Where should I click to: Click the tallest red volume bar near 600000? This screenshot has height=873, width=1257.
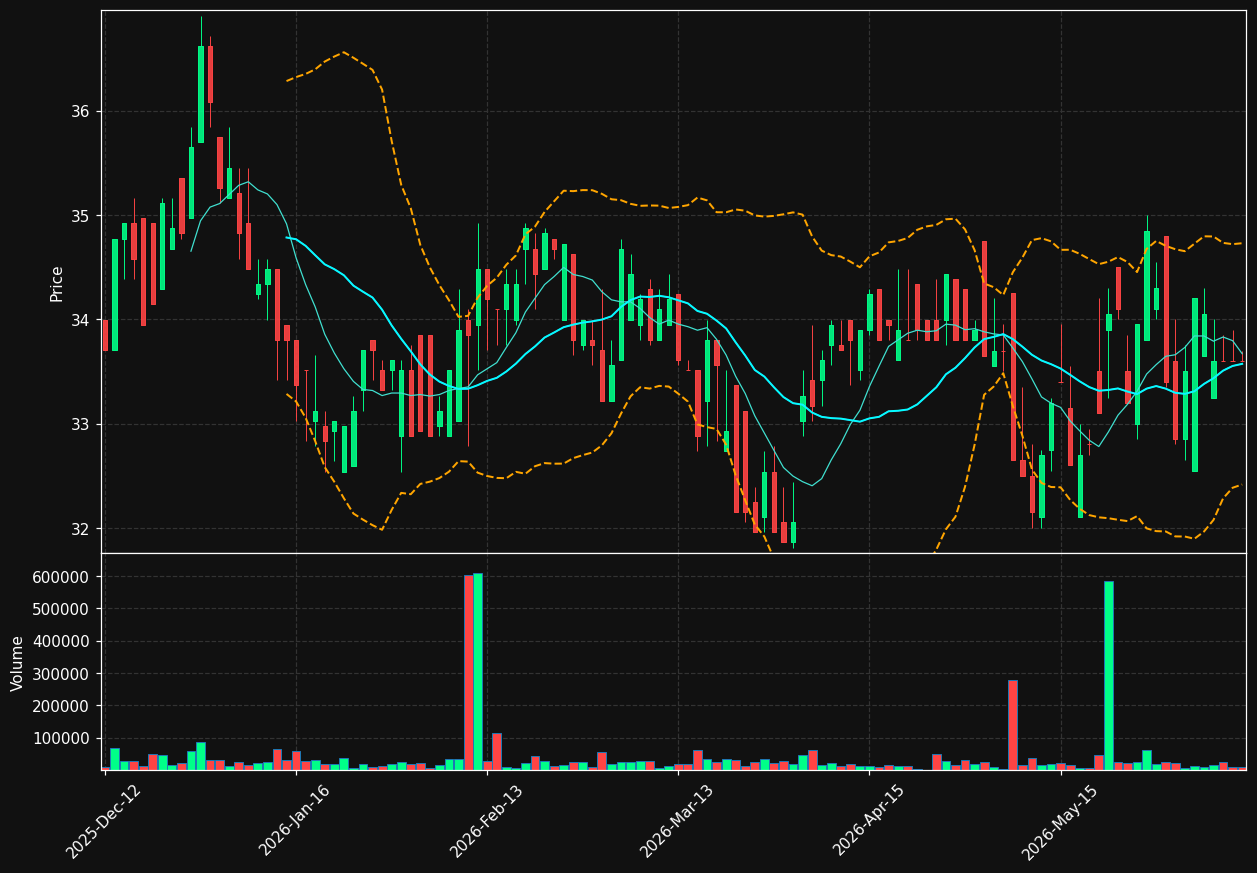tap(468, 672)
